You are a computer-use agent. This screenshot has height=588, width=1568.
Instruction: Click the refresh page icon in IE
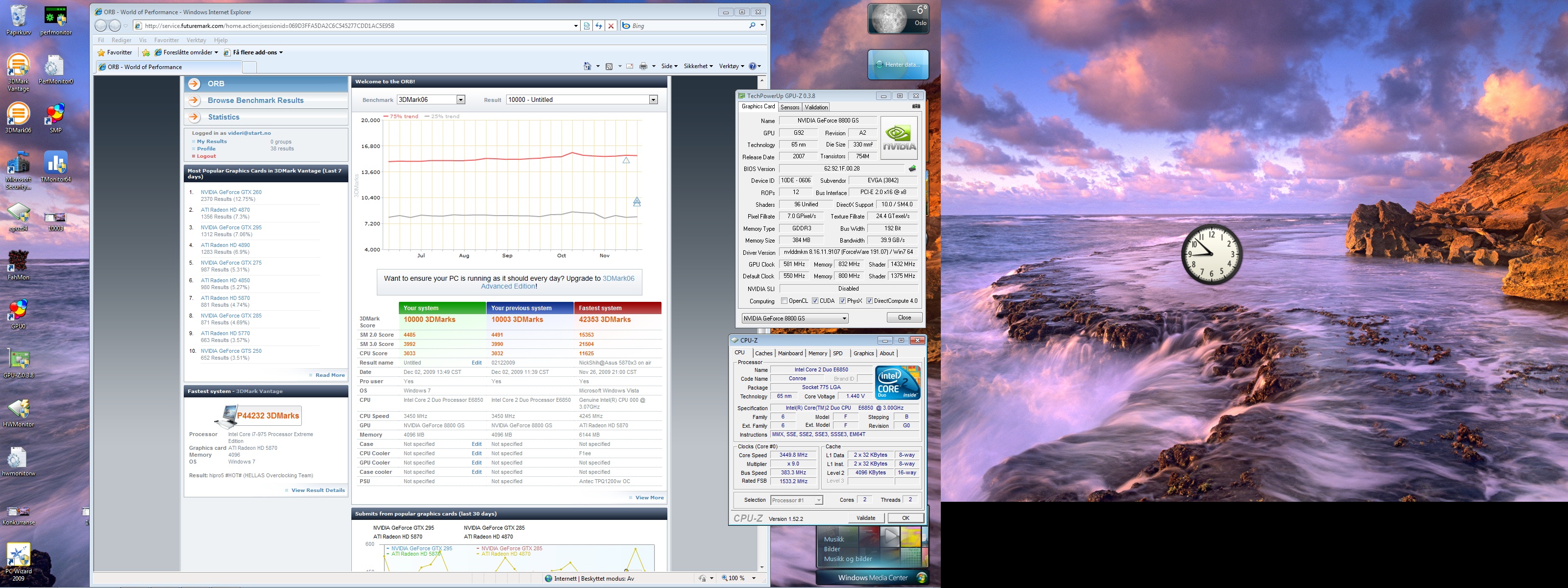click(599, 25)
